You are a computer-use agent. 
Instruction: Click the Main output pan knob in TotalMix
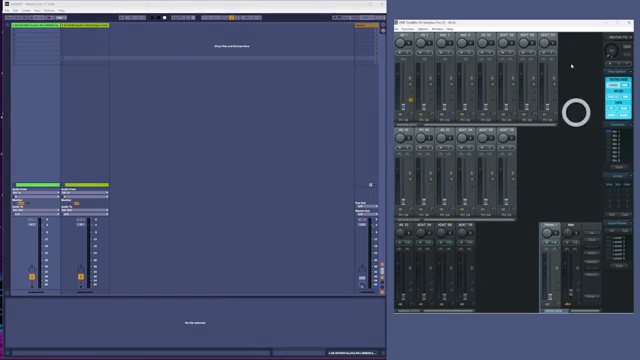568,233
